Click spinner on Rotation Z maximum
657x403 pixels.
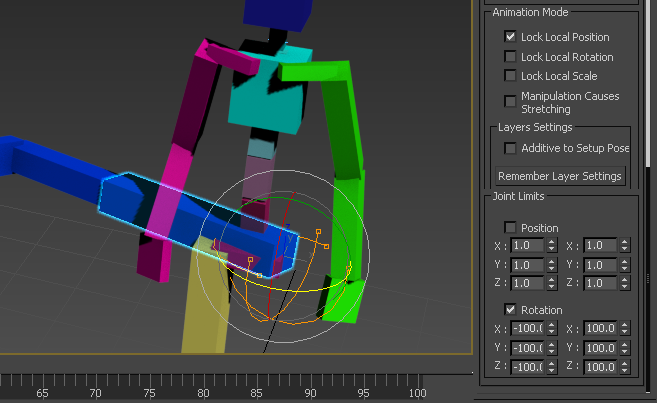coord(625,367)
